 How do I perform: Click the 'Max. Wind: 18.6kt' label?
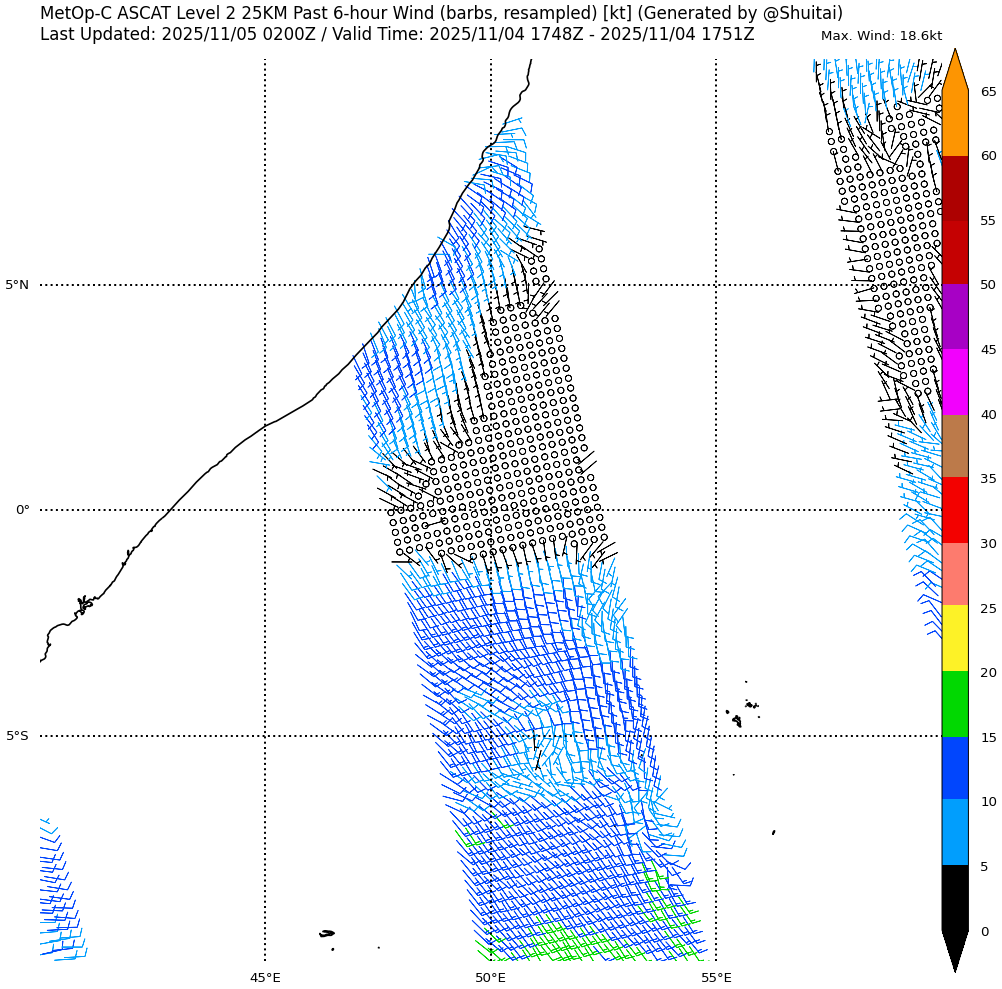tap(881, 36)
